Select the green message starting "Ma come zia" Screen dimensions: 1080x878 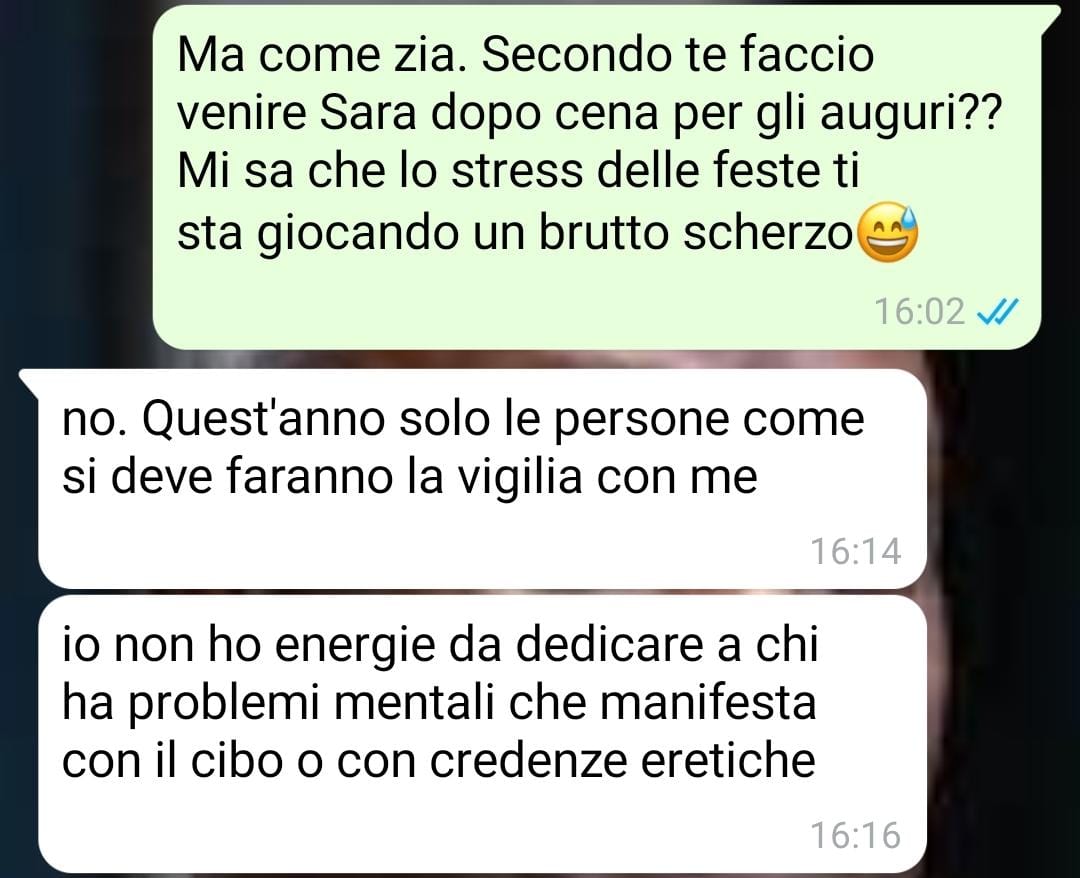596,177
